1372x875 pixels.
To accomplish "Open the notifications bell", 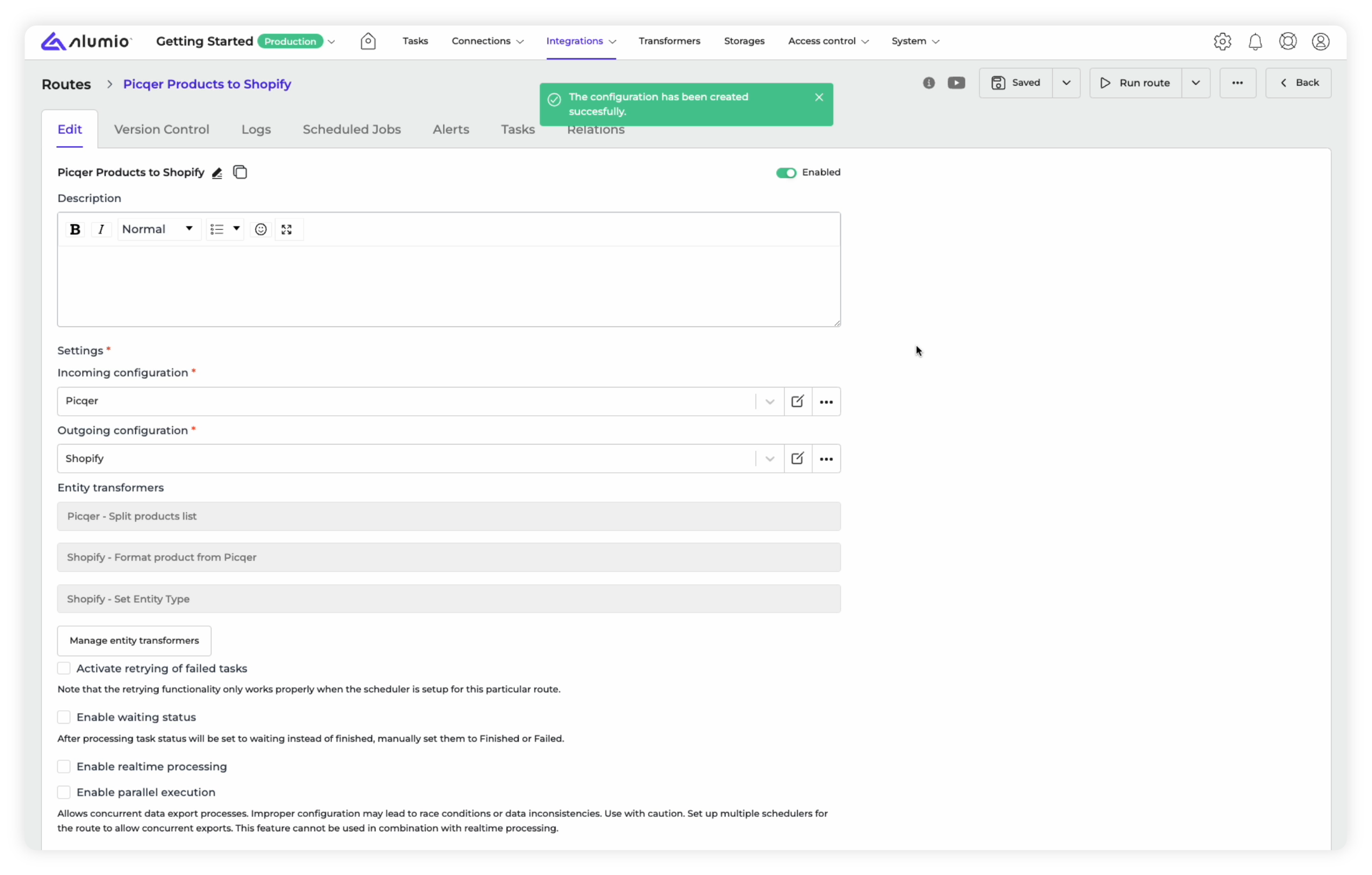I will (x=1255, y=41).
